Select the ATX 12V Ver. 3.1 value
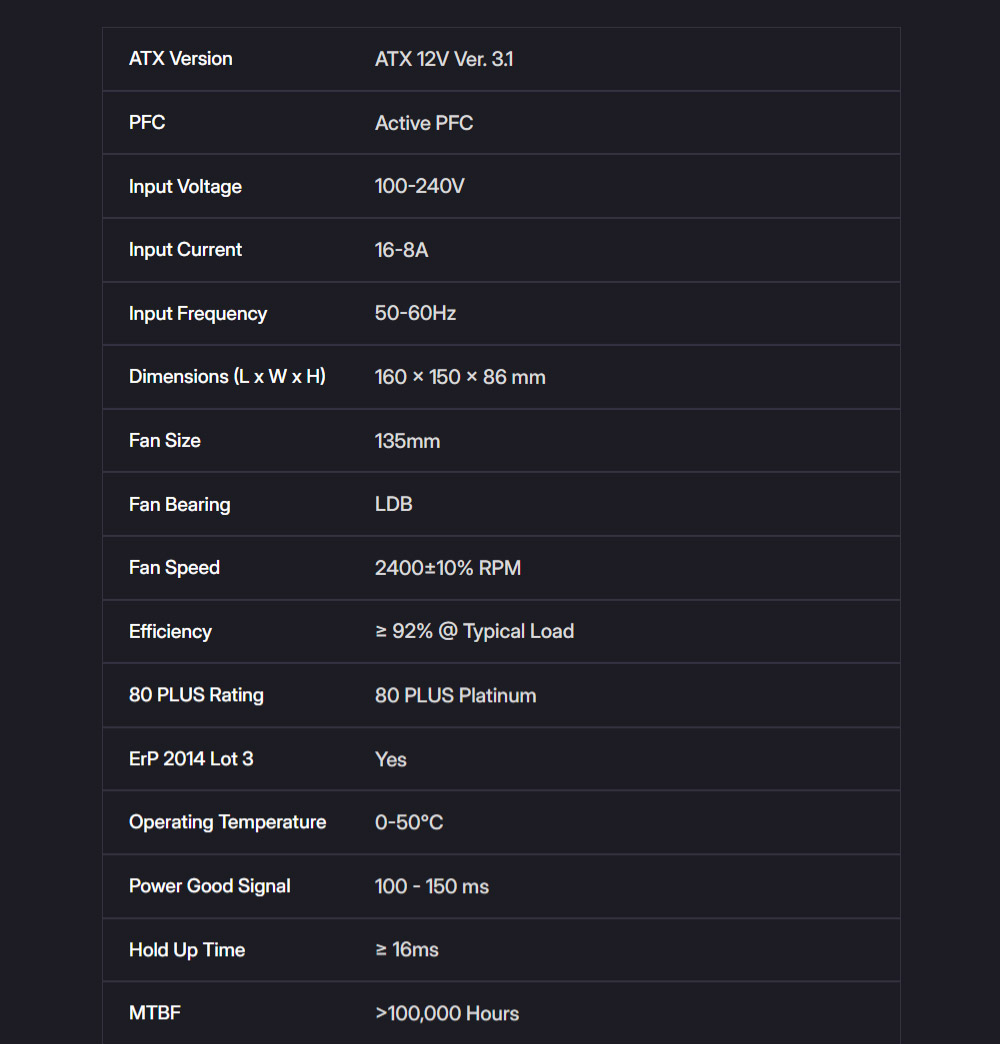Screen dimensions: 1000x1044 [x=444, y=59]
